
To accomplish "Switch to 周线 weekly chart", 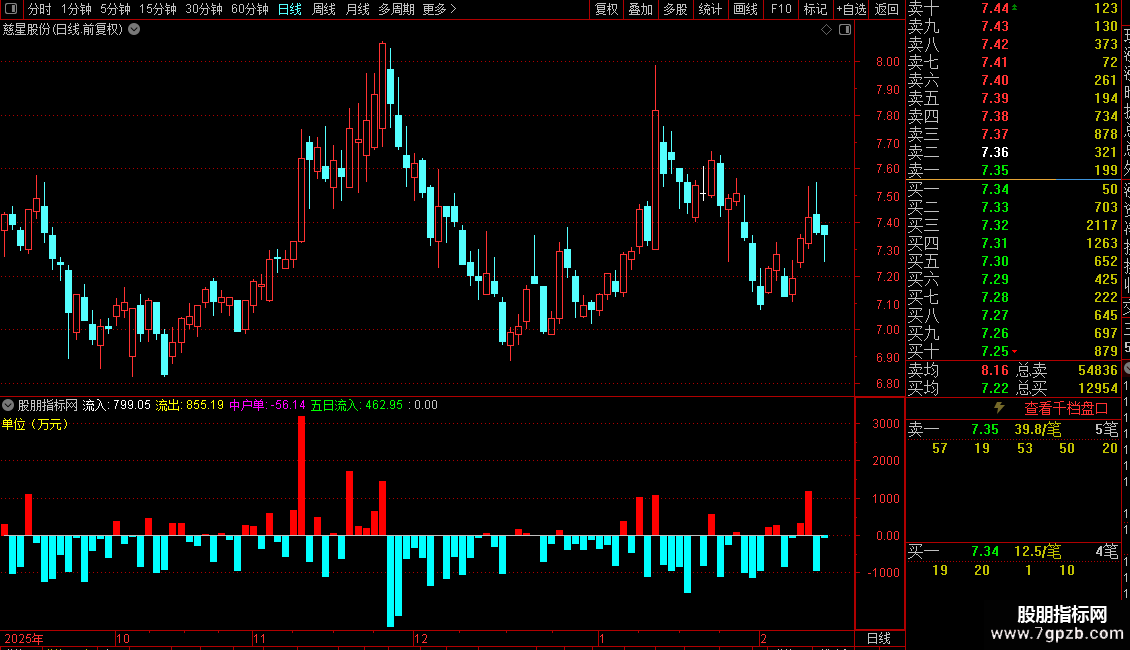I will click(x=324, y=9).
